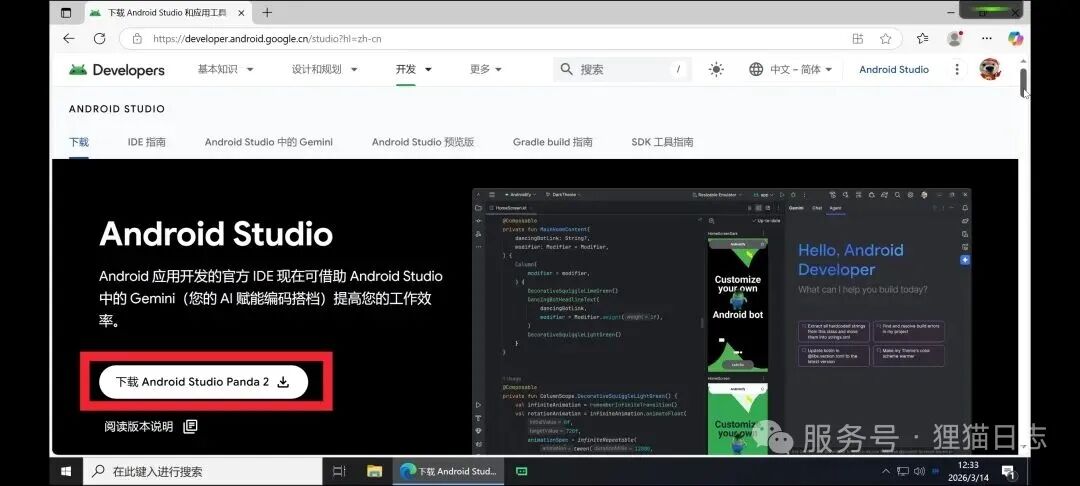Screen dimensions: 1080x486
Task: Refresh the current page
Action: (99, 39)
